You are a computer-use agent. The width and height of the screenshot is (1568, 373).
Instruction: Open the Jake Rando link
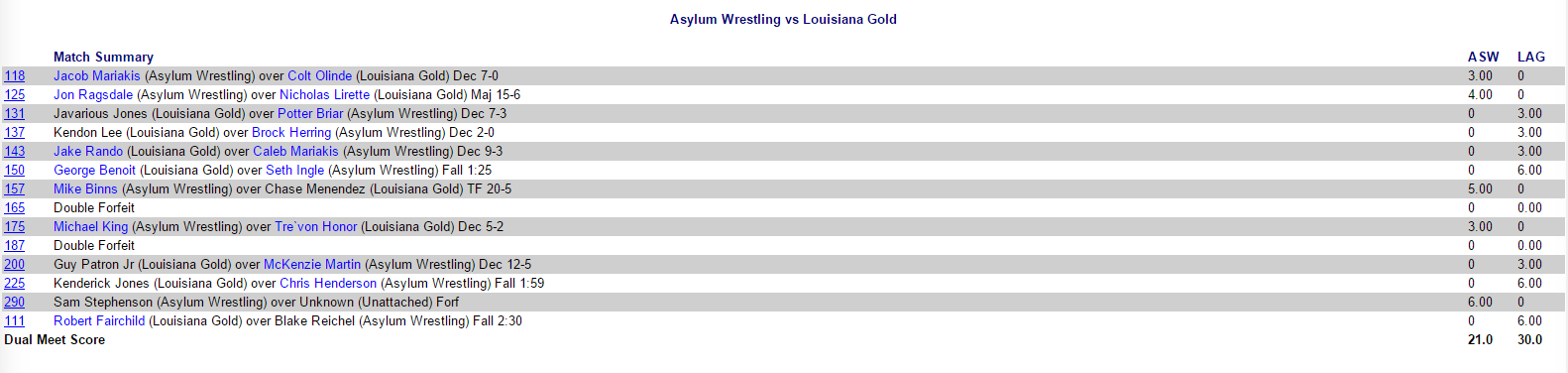click(x=88, y=151)
